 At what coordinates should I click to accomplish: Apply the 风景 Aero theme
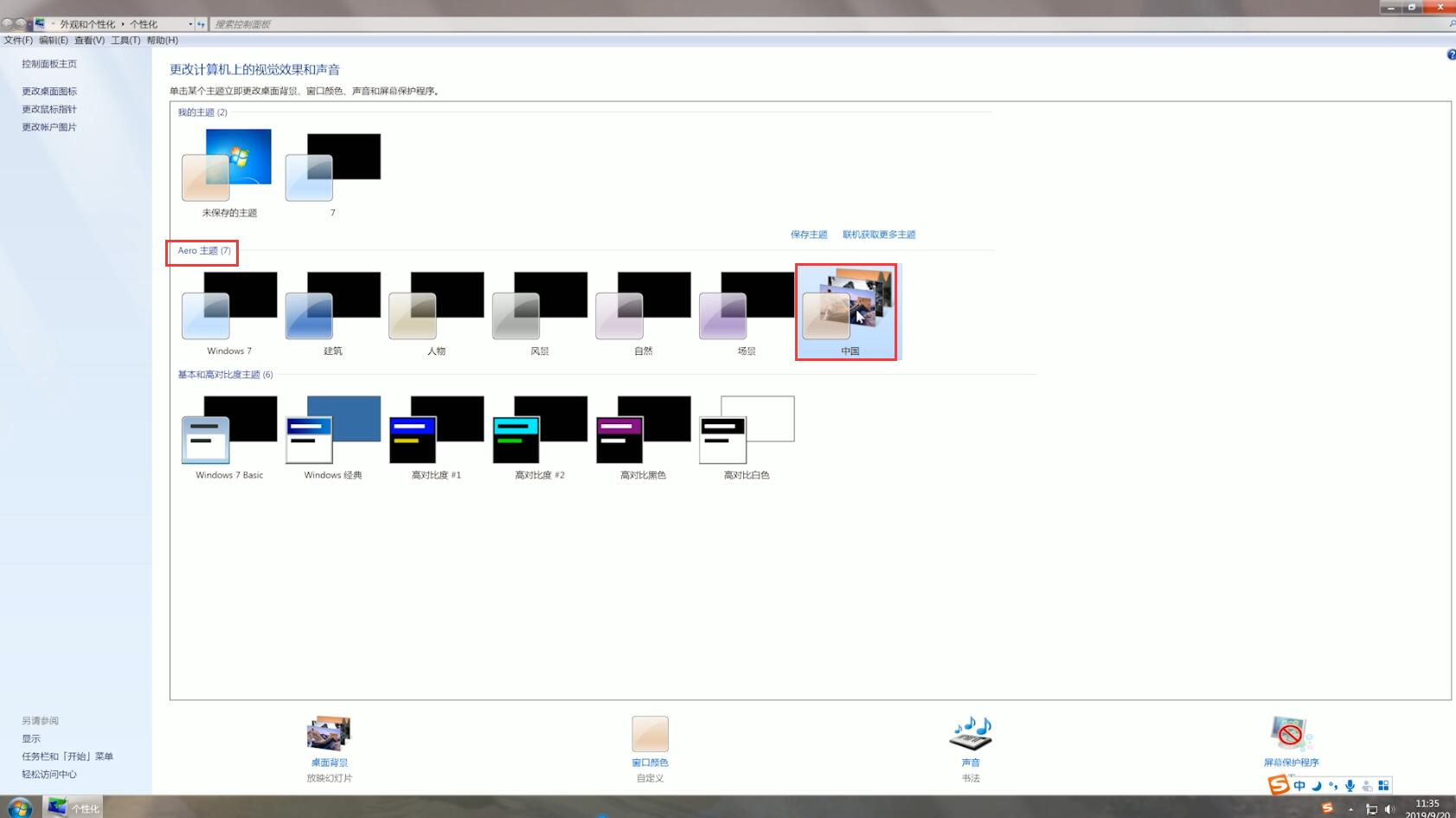(540, 312)
